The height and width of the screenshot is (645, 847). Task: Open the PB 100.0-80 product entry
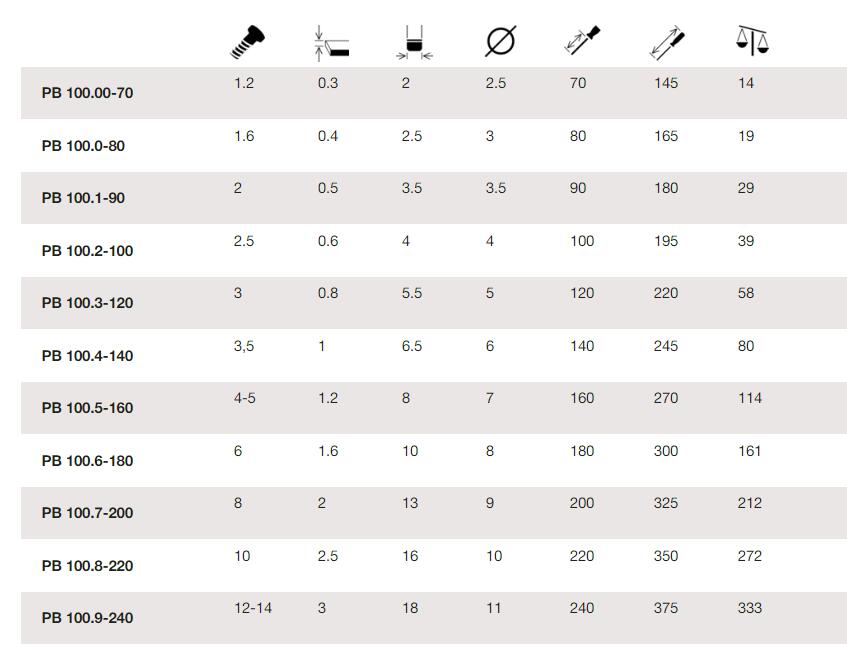(x=83, y=146)
